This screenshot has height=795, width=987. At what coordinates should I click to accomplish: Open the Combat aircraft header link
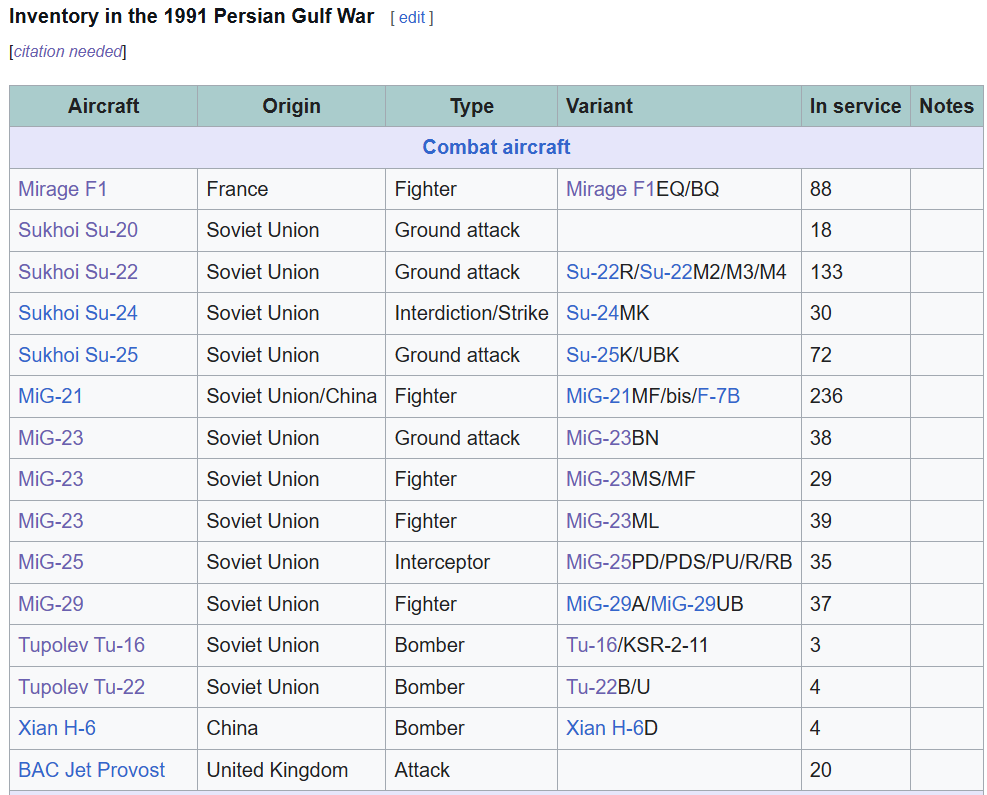click(496, 147)
